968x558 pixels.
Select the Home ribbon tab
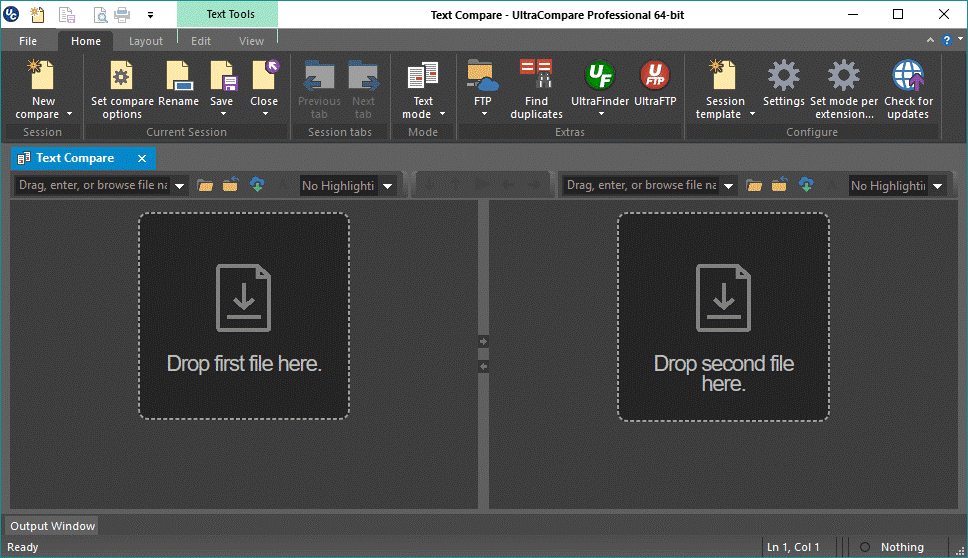[x=86, y=41]
